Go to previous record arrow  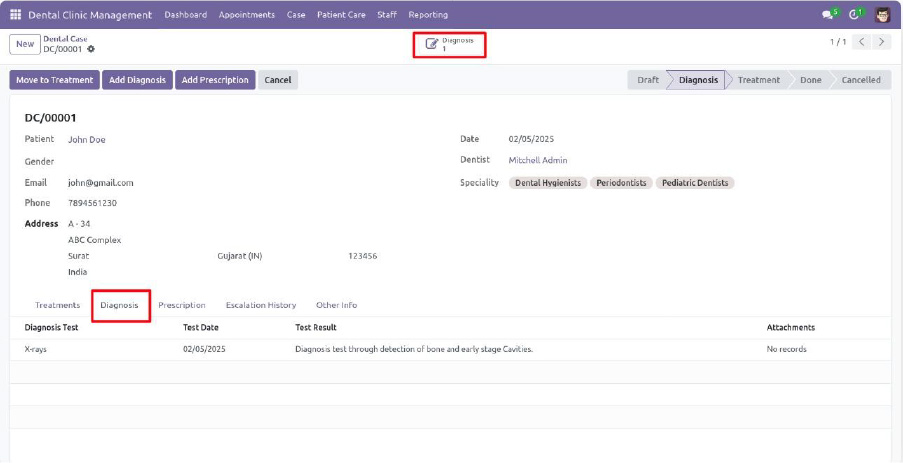[x=862, y=42]
